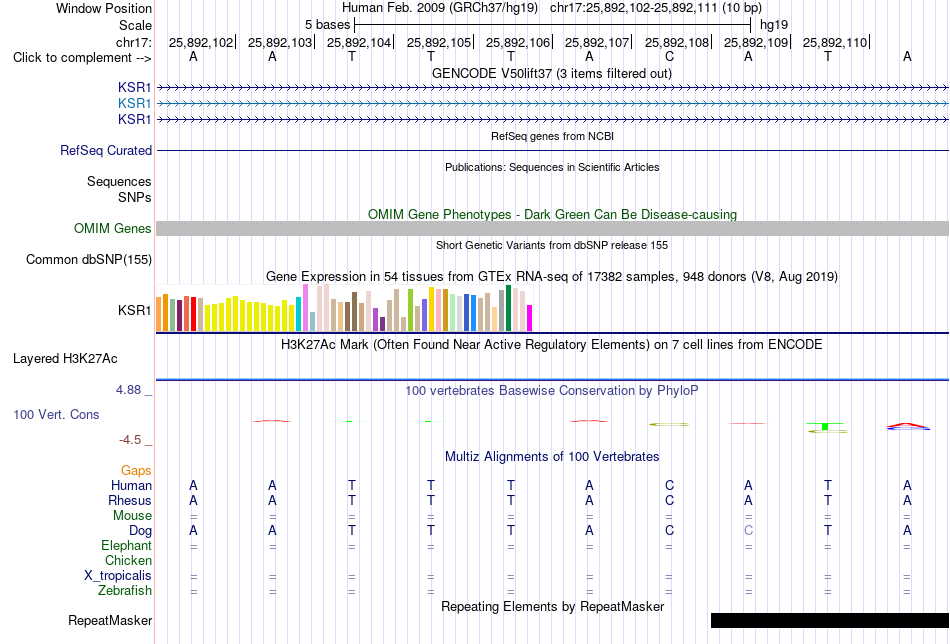This screenshot has height=644, width=950.
Task: Click base C in the Human alignment row
Action: (x=669, y=485)
